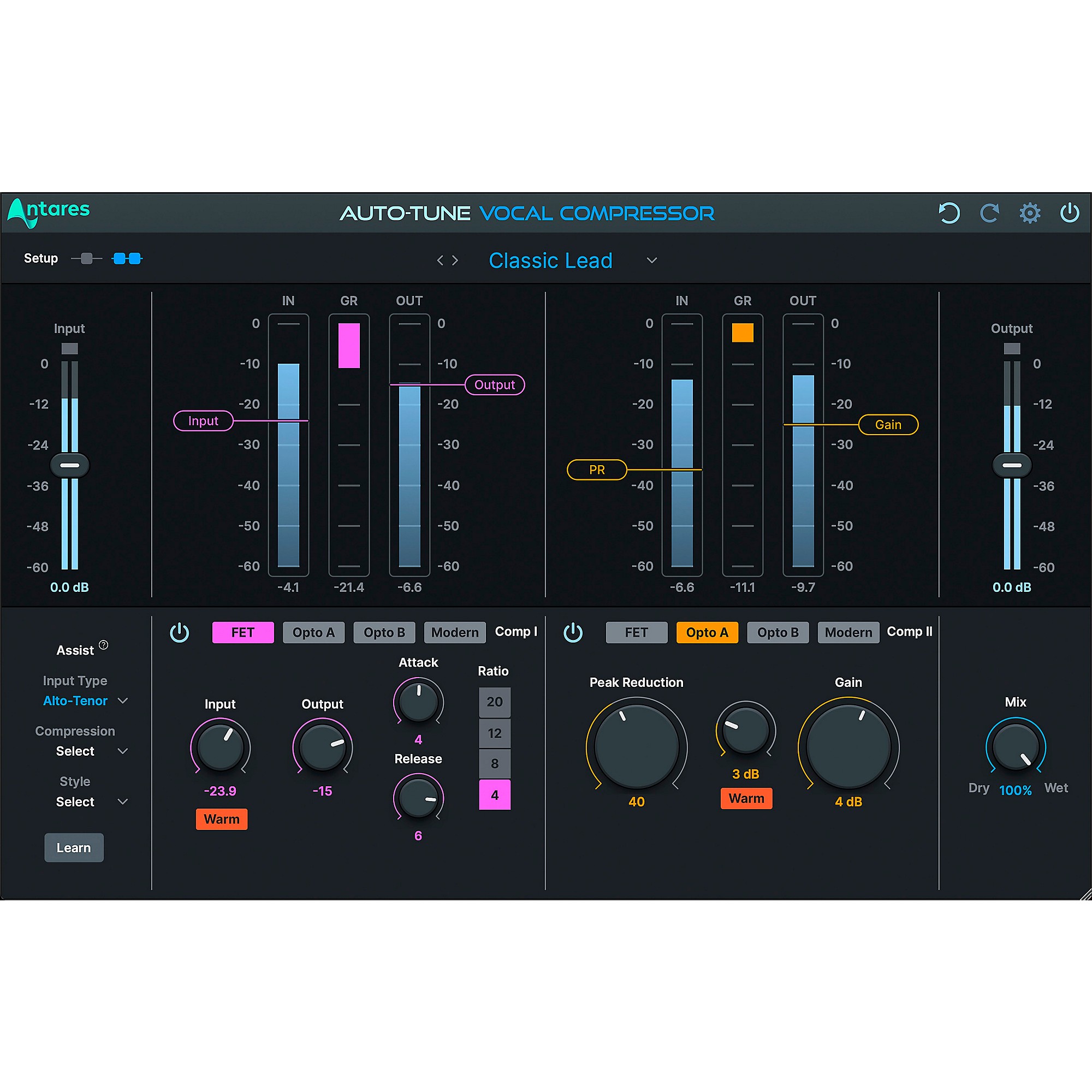The image size is (1092, 1092).
Task: Click the Attack knob
Action: pos(418,701)
